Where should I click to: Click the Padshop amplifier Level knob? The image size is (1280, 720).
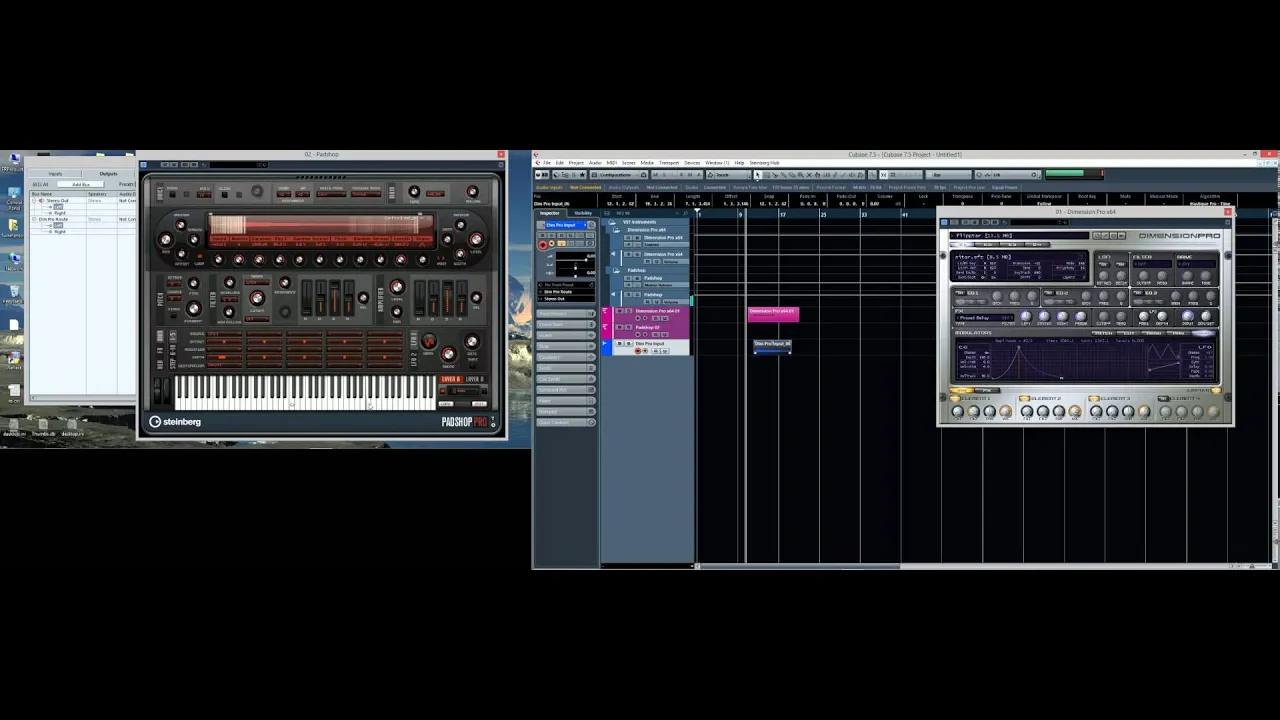[397, 286]
